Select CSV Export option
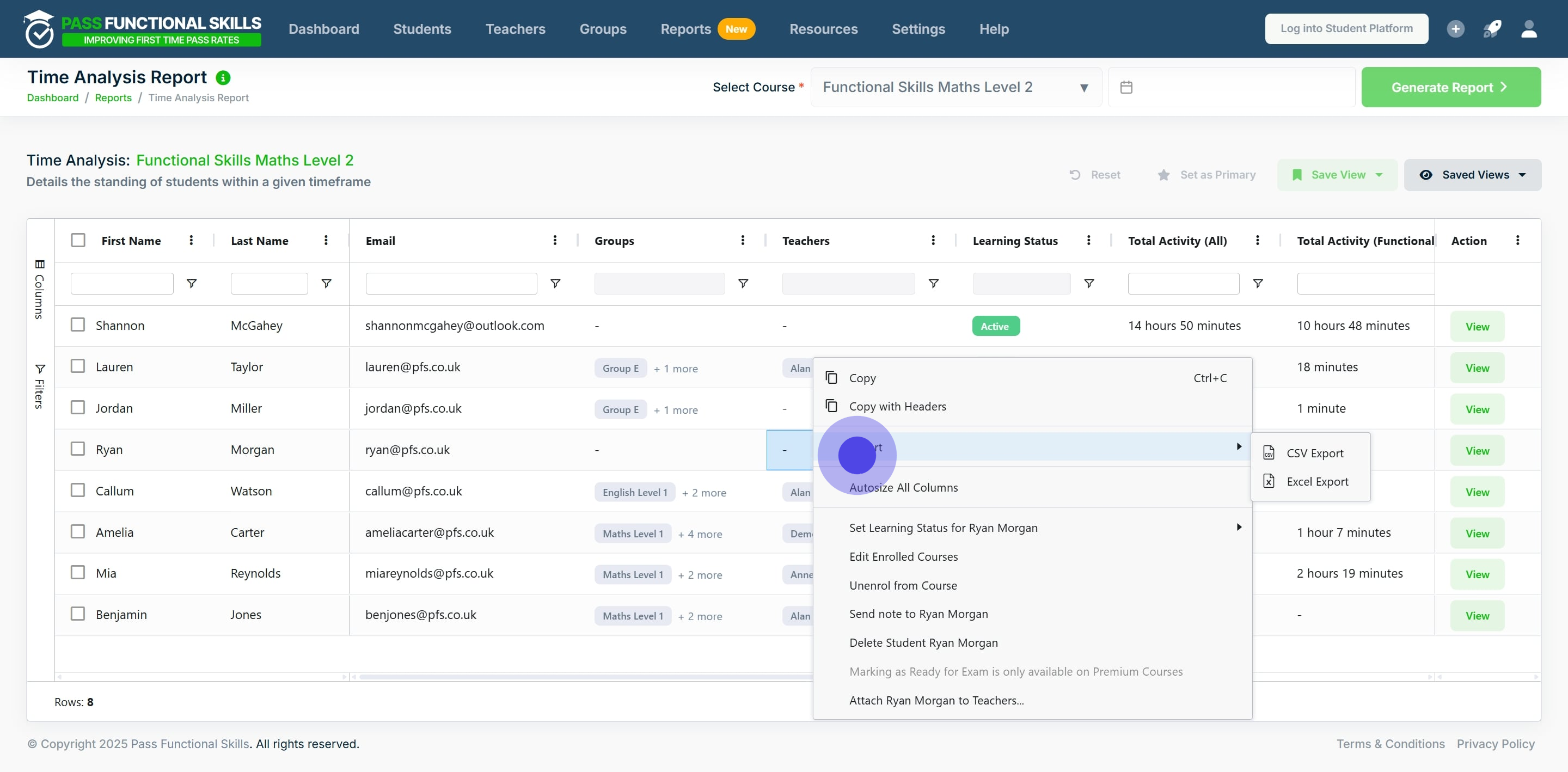This screenshot has width=1568, height=772. tap(1315, 453)
